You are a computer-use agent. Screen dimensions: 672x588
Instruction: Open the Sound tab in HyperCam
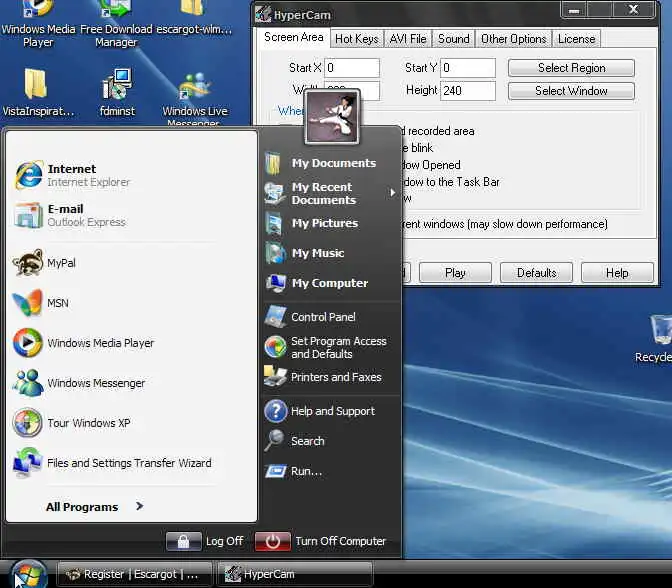[x=454, y=39]
